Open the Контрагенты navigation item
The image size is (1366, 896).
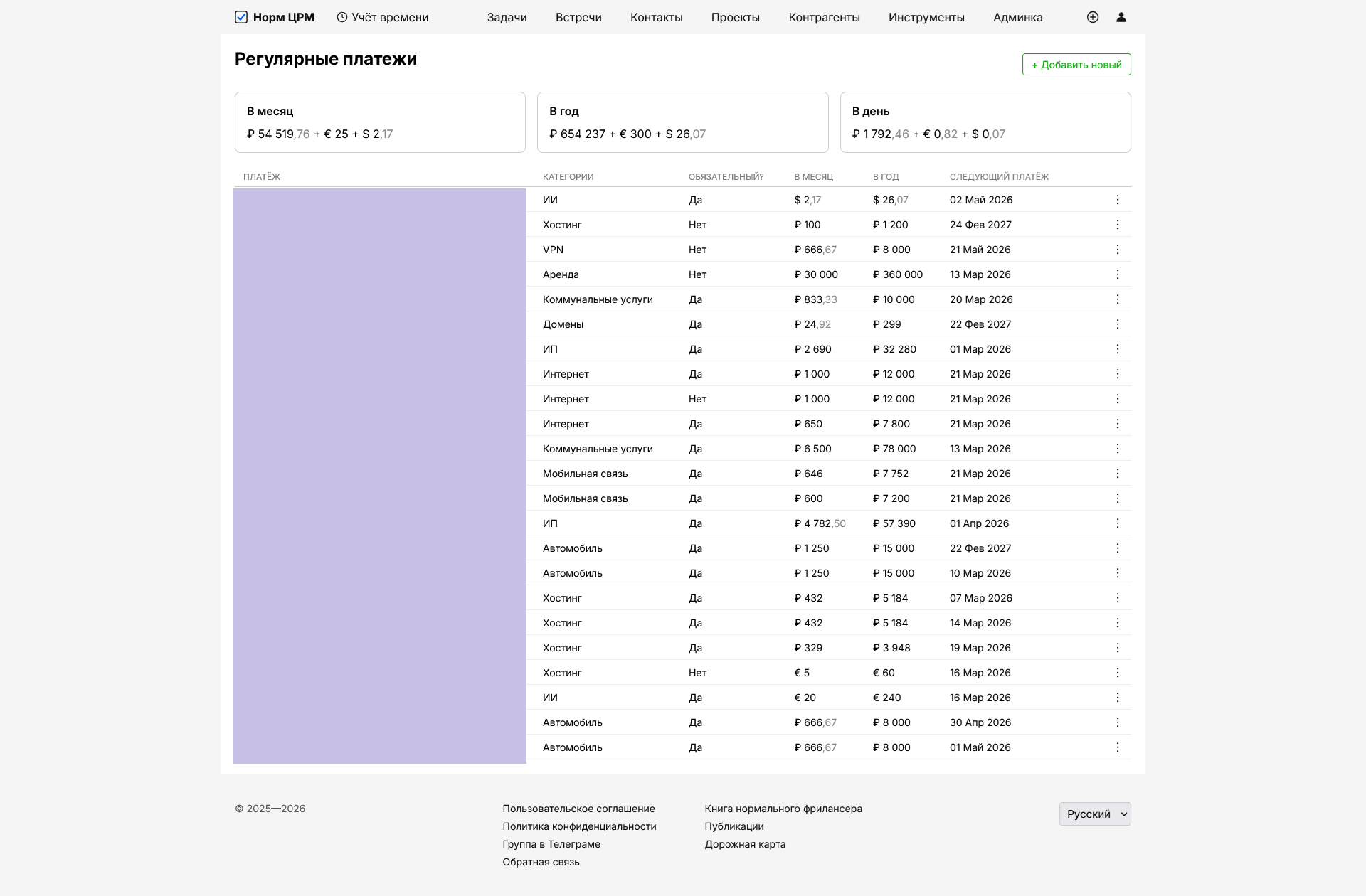[x=824, y=17]
